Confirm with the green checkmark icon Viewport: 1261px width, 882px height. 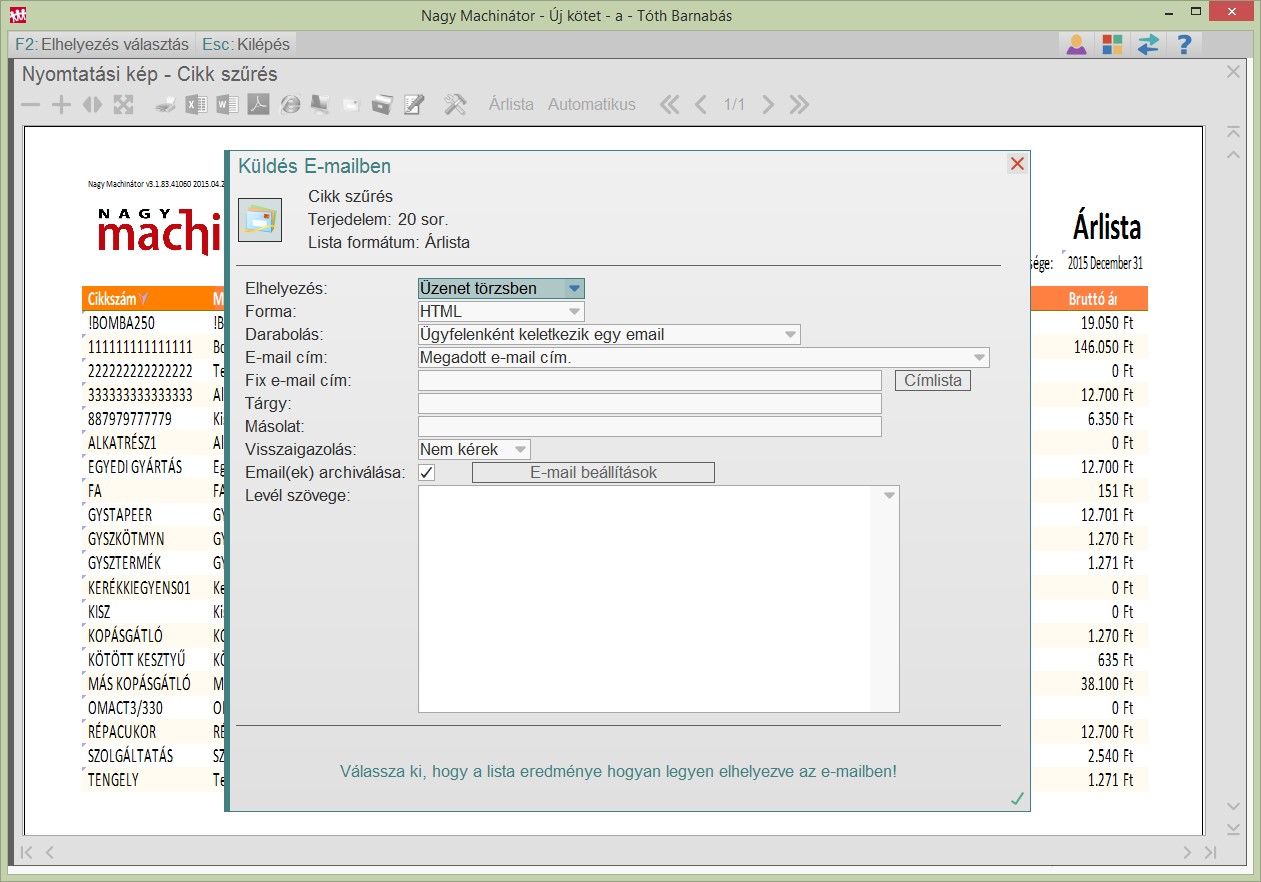point(1017,798)
